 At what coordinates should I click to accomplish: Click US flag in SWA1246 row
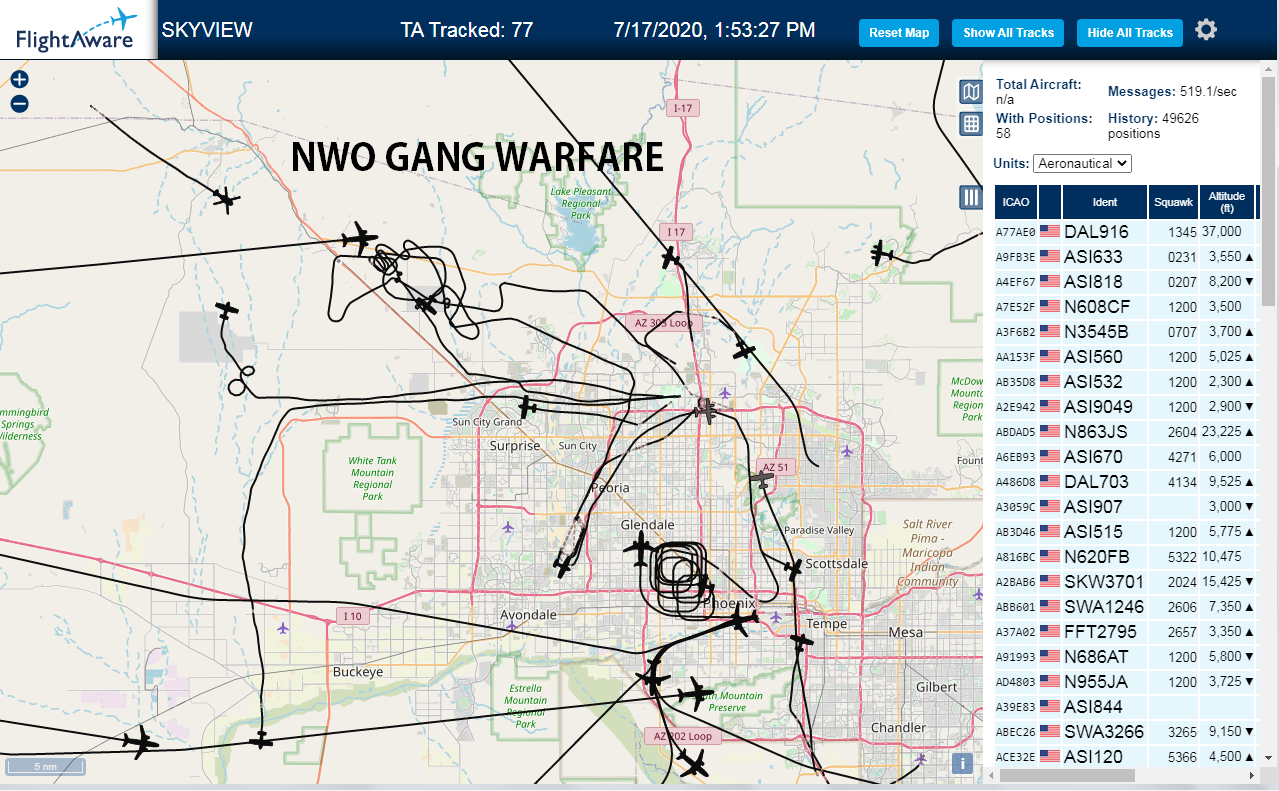click(x=1050, y=607)
